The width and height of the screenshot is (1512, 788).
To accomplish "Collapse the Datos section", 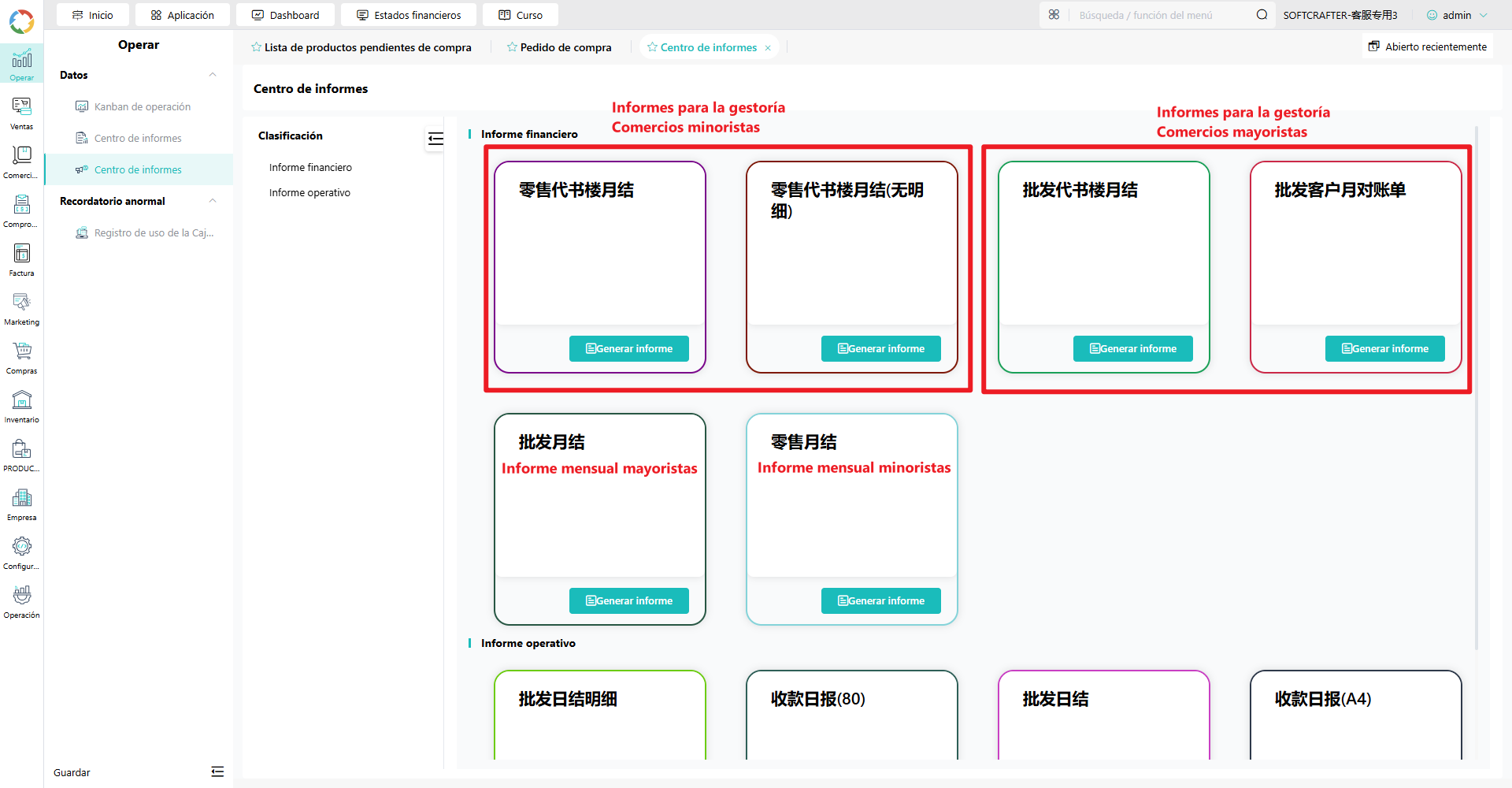I will coord(213,75).
